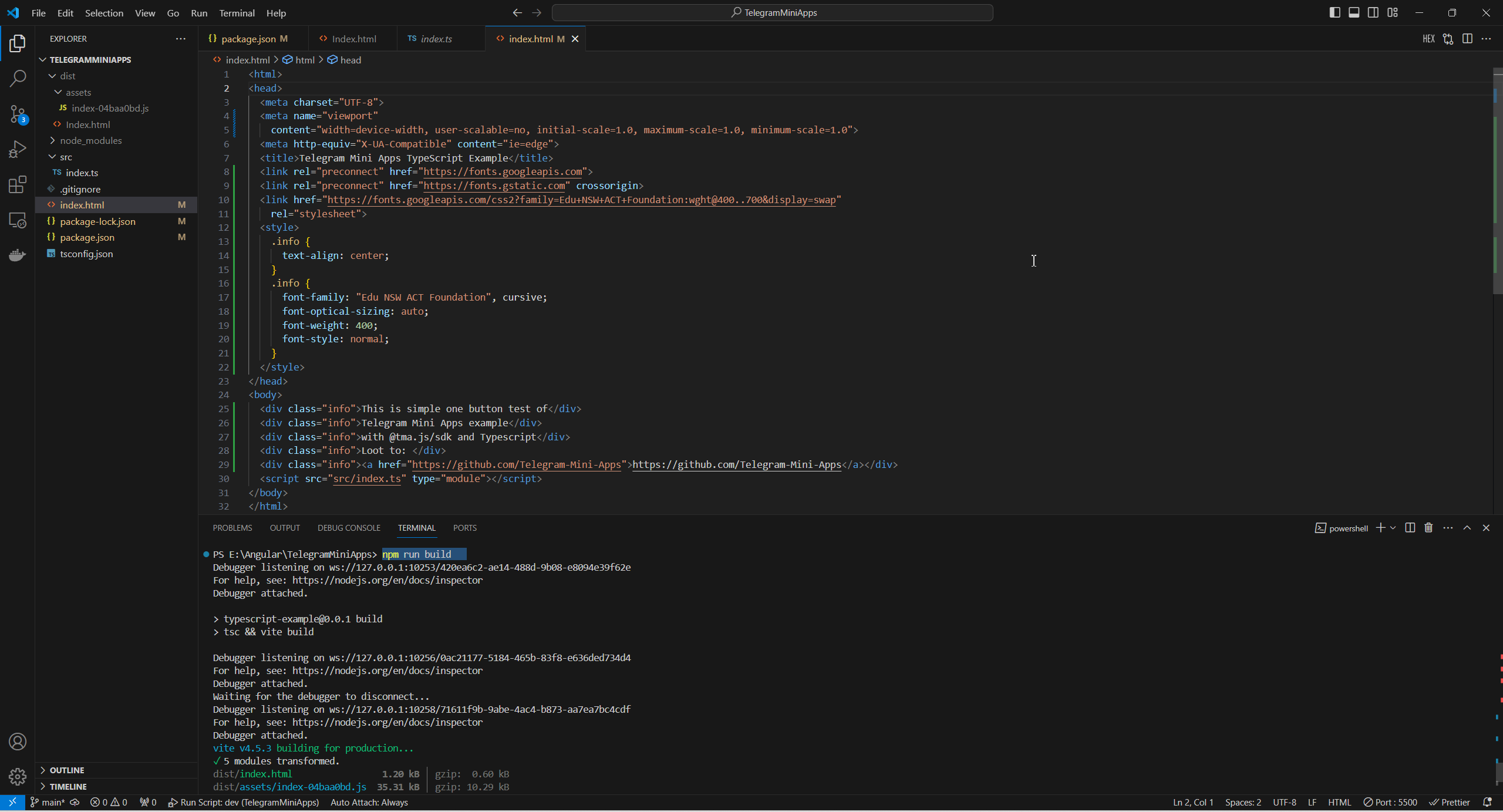
Task: Open the Terminal menu
Action: point(237,13)
